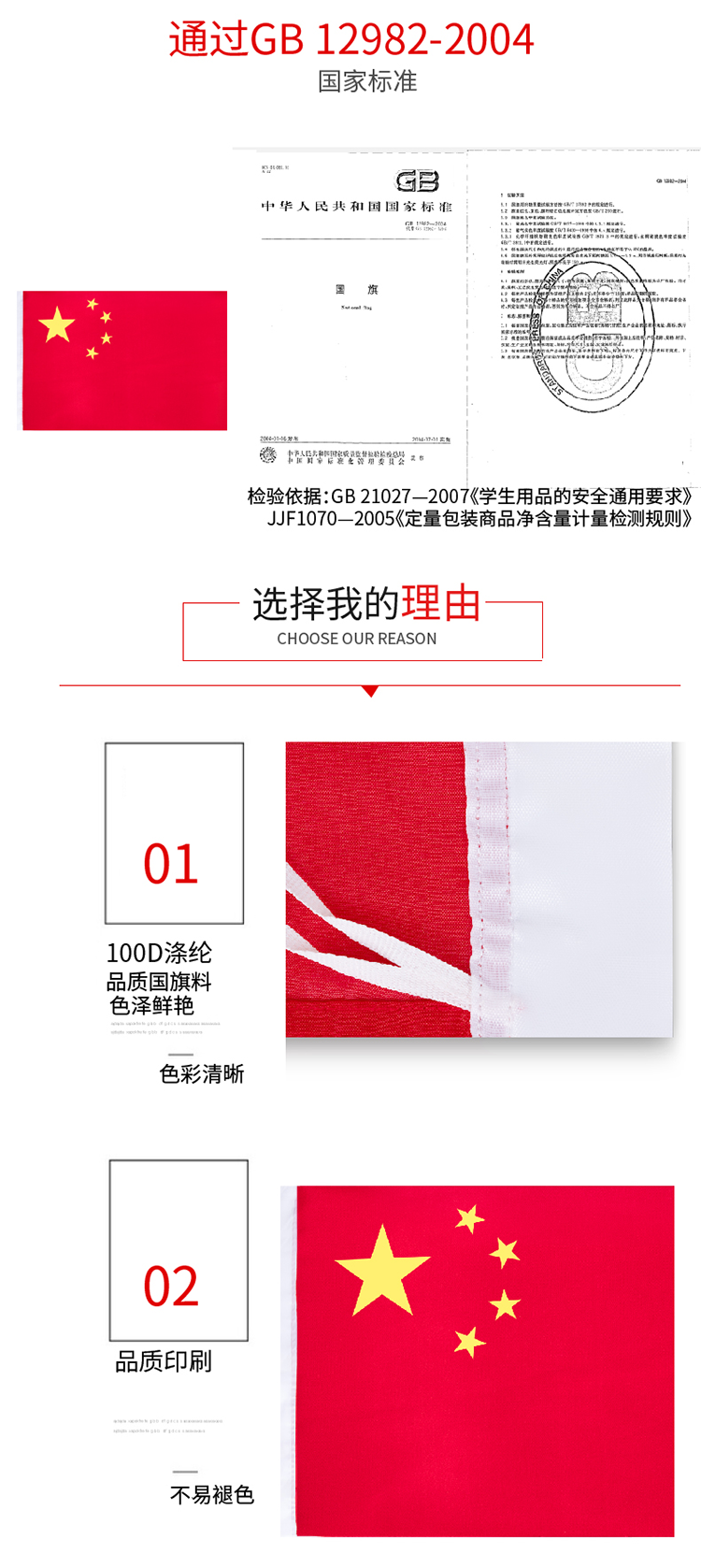Image resolution: width=701 pixels, height=1568 pixels.
Task: Click the JJF1070—2005 rule text line
Action: click(x=480, y=519)
